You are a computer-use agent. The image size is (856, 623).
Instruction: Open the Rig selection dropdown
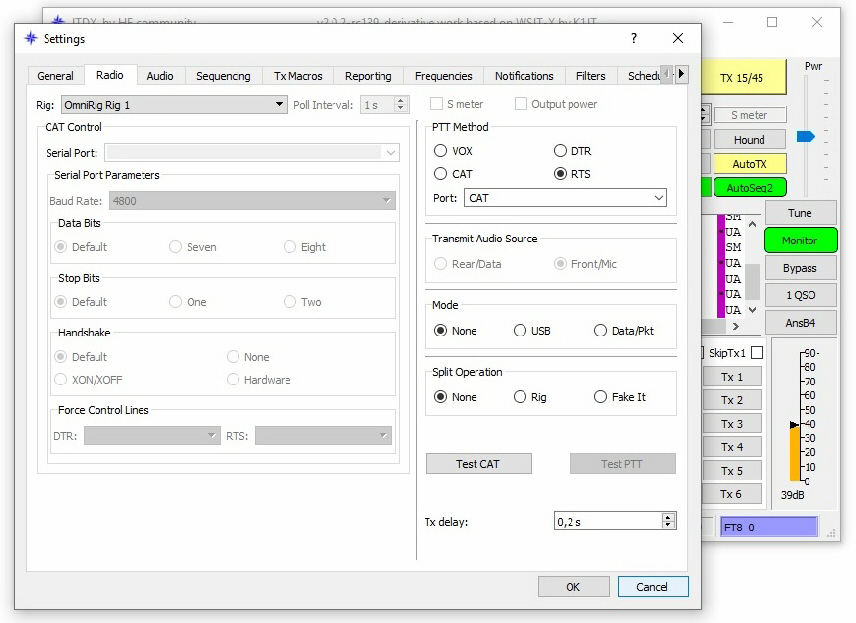(x=279, y=105)
